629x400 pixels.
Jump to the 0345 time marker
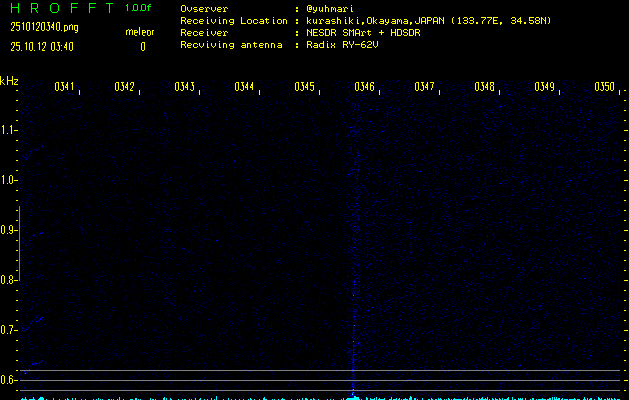(x=304, y=88)
